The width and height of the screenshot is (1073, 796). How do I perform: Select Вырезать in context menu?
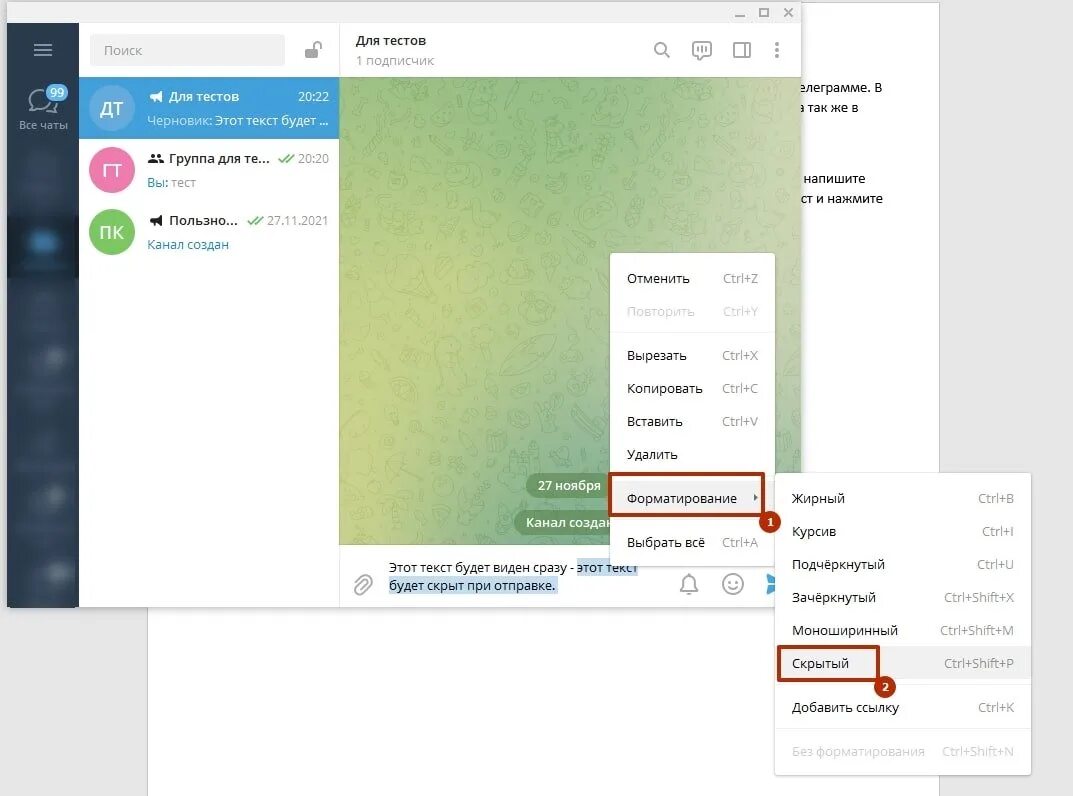tap(693, 355)
